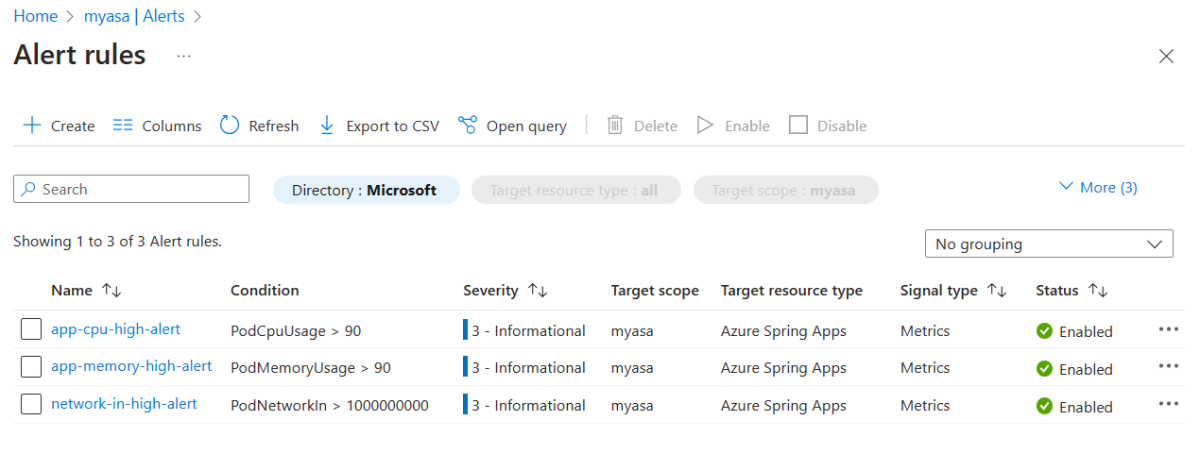Screen dimensions: 1200x454
Task: Export alert rules to CSV
Action: pos(379,125)
